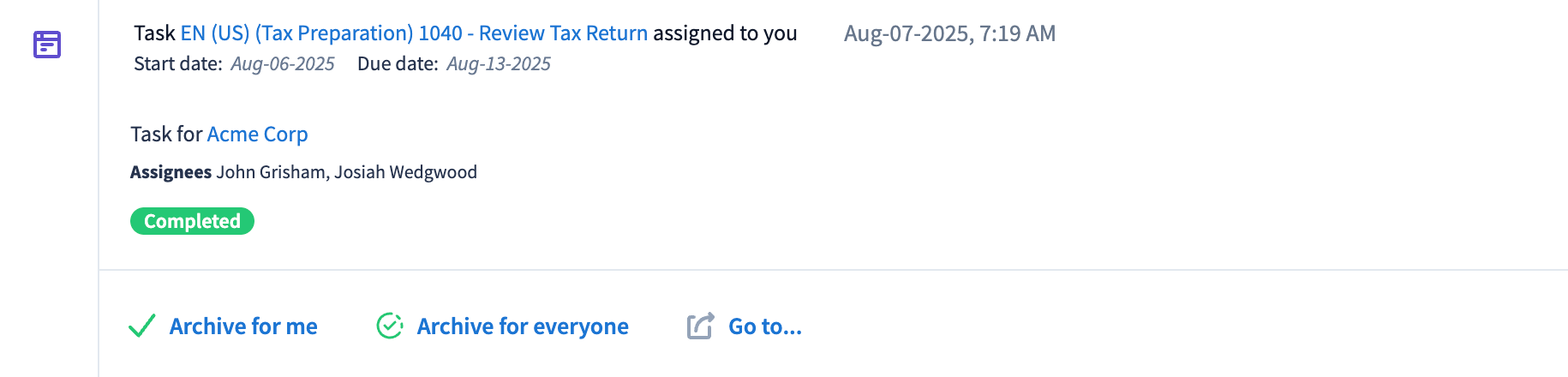Image resolution: width=1568 pixels, height=377 pixels.
Task: Click the Archive for everyone circle-check icon
Action: (x=390, y=326)
